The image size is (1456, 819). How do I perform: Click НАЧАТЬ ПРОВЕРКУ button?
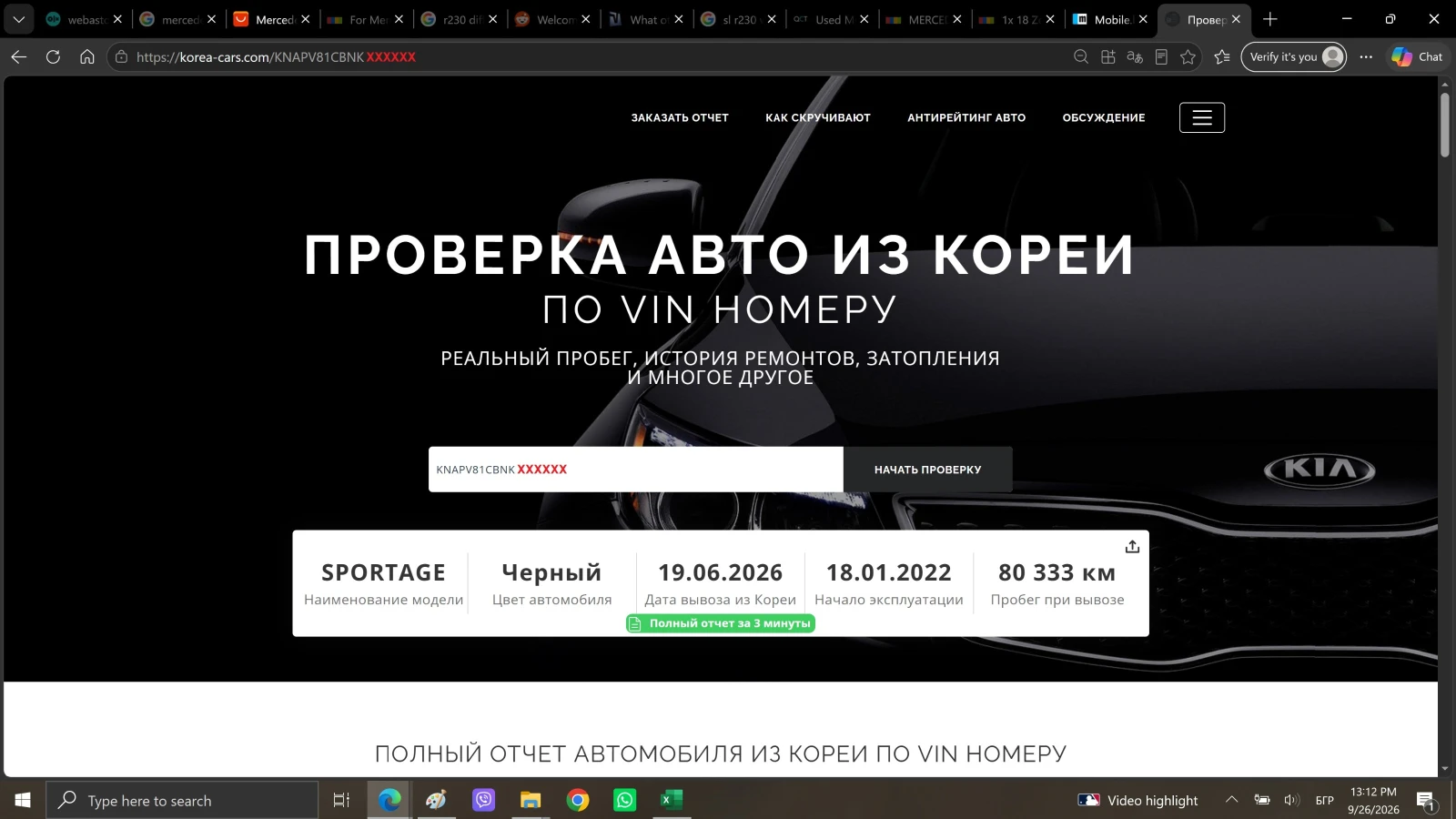click(x=927, y=470)
